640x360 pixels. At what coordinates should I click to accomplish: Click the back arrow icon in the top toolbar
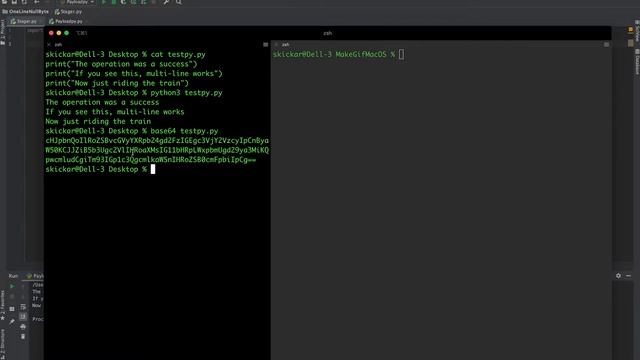pyautogui.click(x=37, y=2)
